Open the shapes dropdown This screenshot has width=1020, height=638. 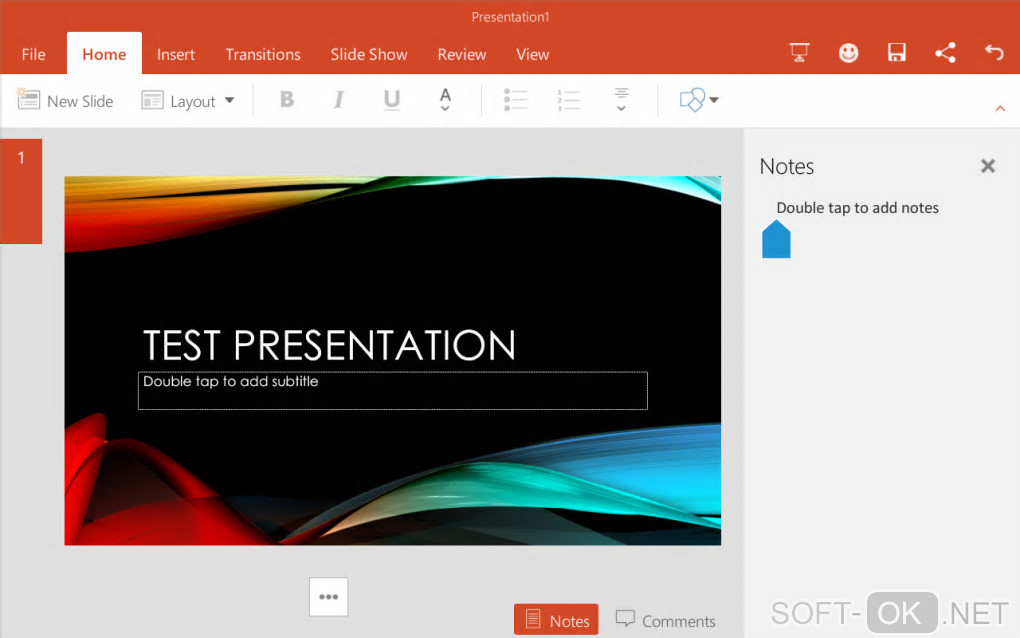(699, 100)
